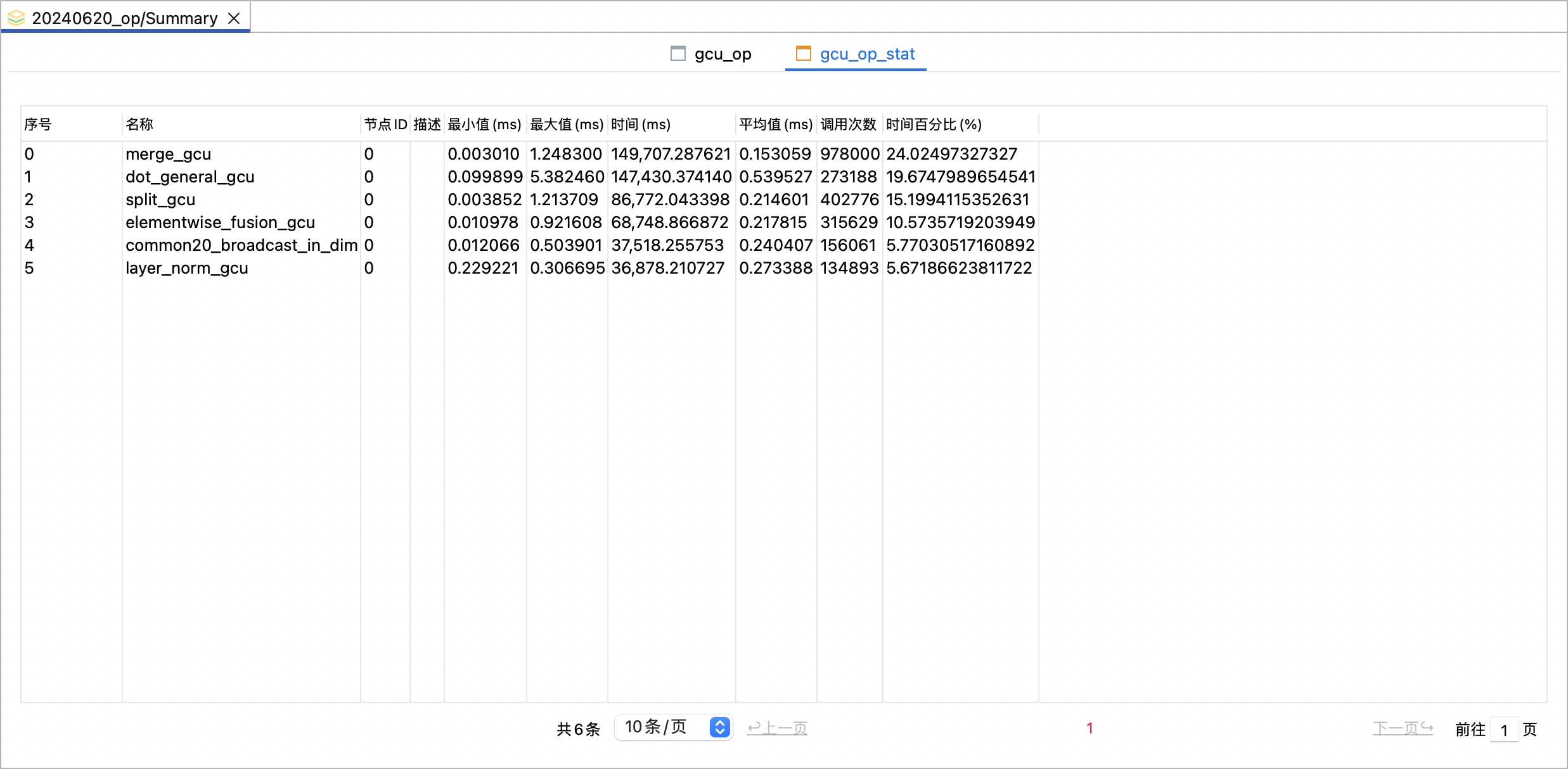
Task: Click time value 37,518.255753
Action: (x=667, y=245)
